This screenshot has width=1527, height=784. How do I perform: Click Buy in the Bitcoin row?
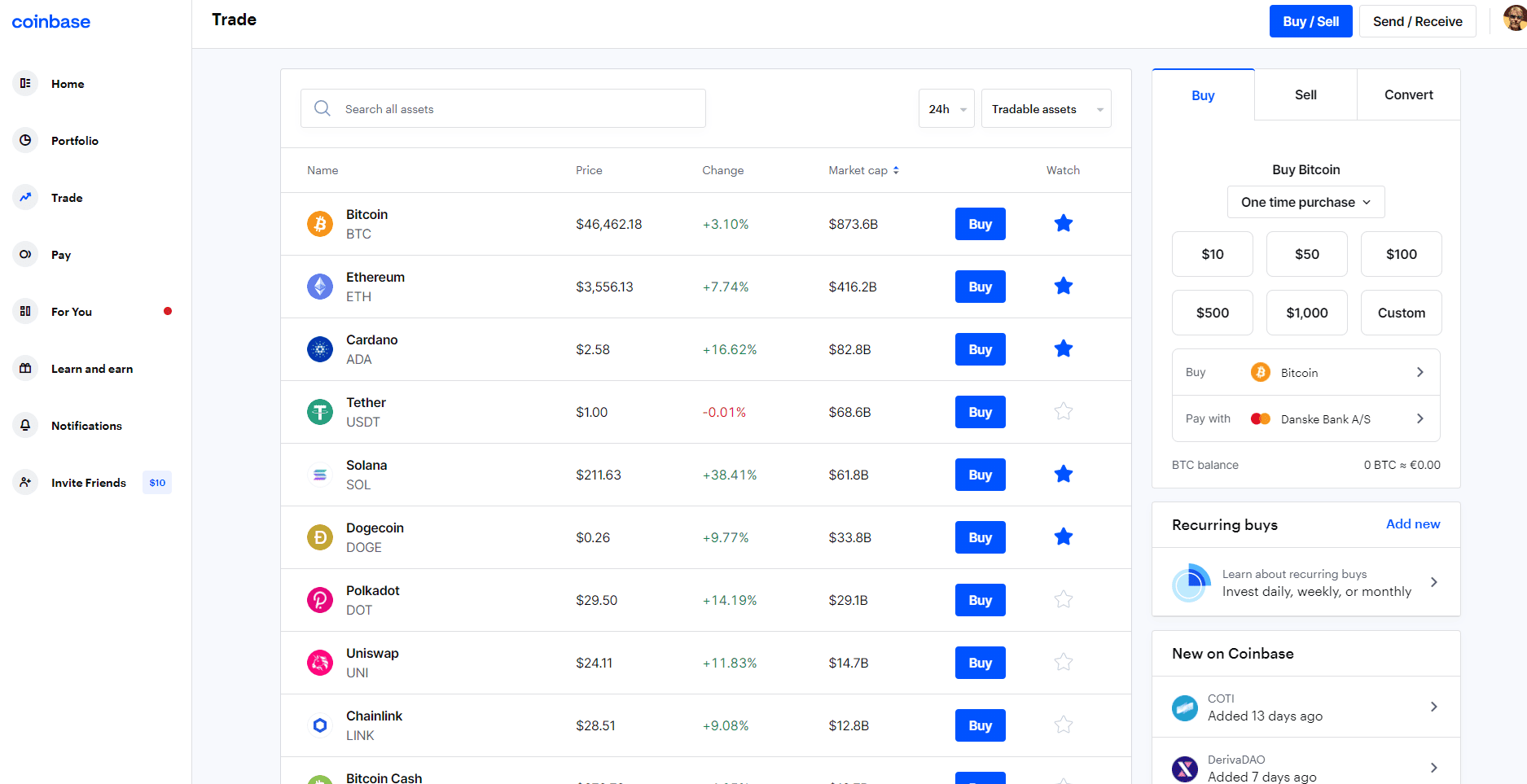pyautogui.click(x=980, y=224)
